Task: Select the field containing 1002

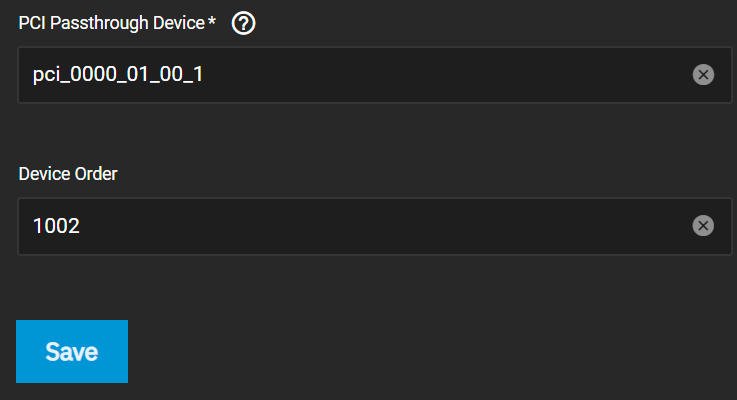Action: [375, 226]
